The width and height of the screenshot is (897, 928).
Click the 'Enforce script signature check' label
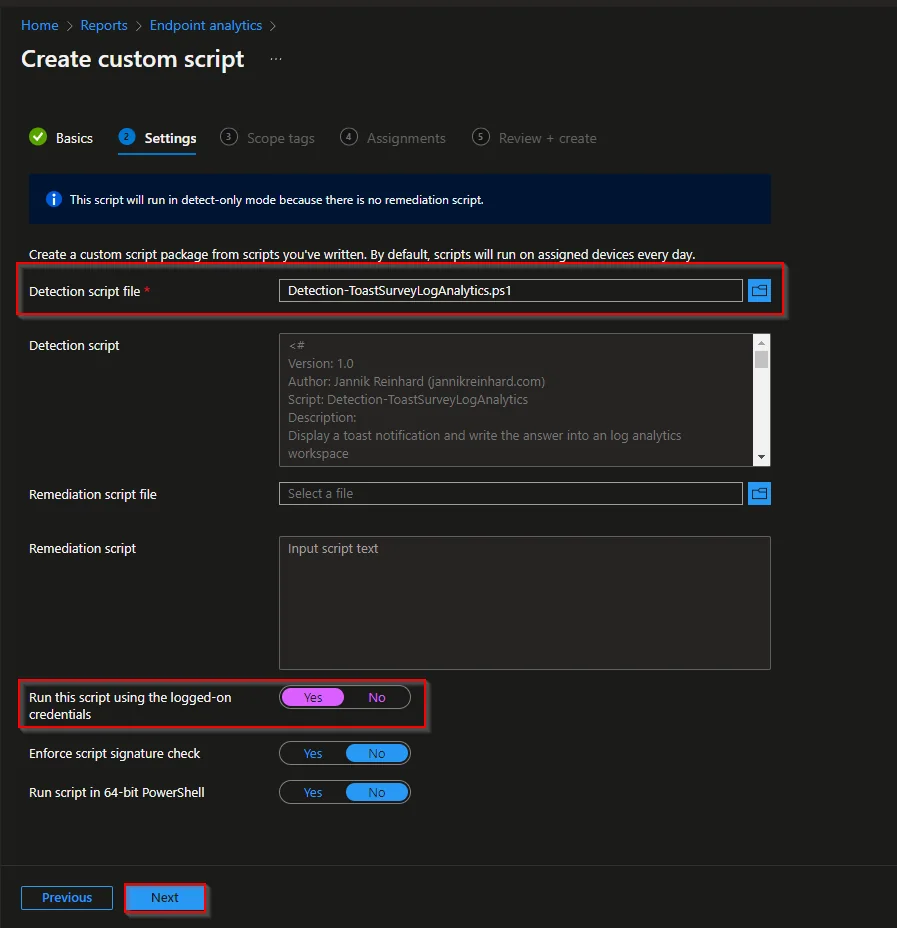tap(115, 753)
